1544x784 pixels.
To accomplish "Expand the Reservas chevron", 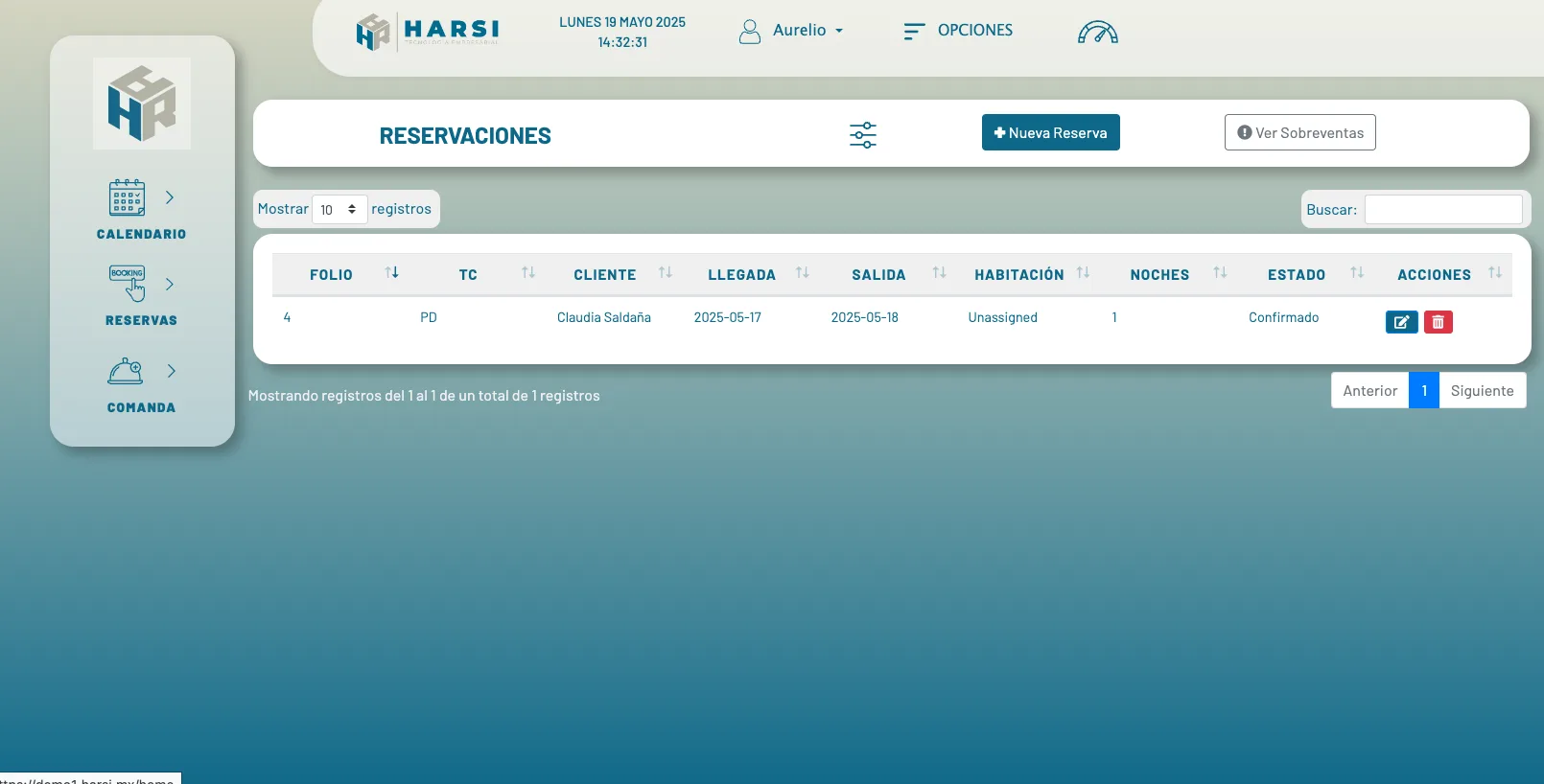I will coord(170,284).
